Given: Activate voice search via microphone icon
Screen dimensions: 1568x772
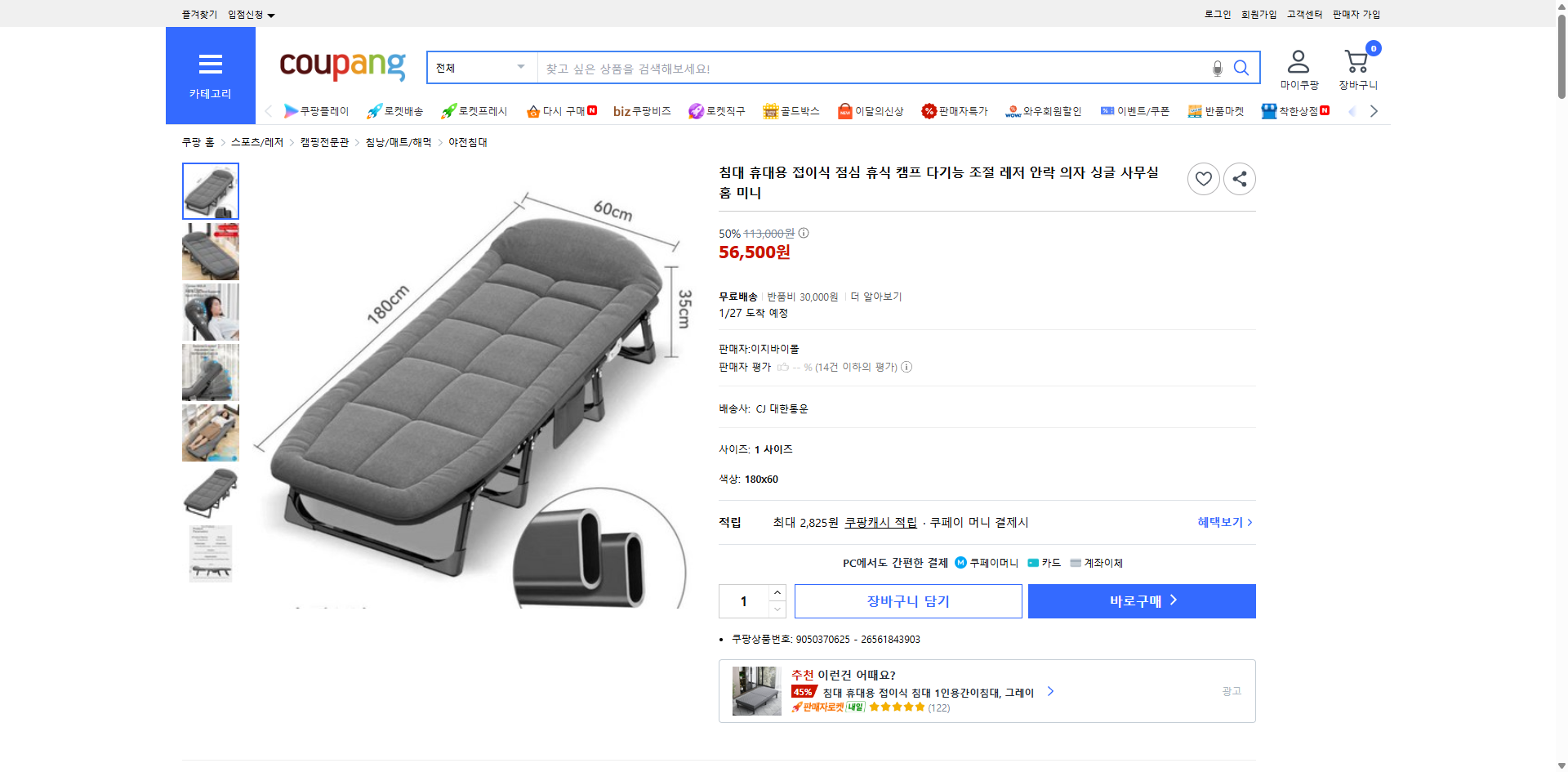Looking at the screenshot, I should pos(1216,69).
